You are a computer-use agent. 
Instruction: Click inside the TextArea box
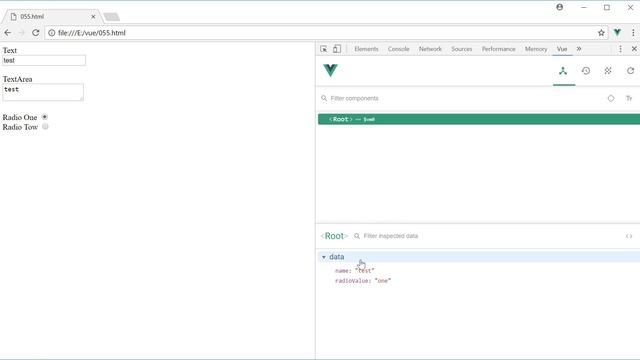[x=43, y=92]
